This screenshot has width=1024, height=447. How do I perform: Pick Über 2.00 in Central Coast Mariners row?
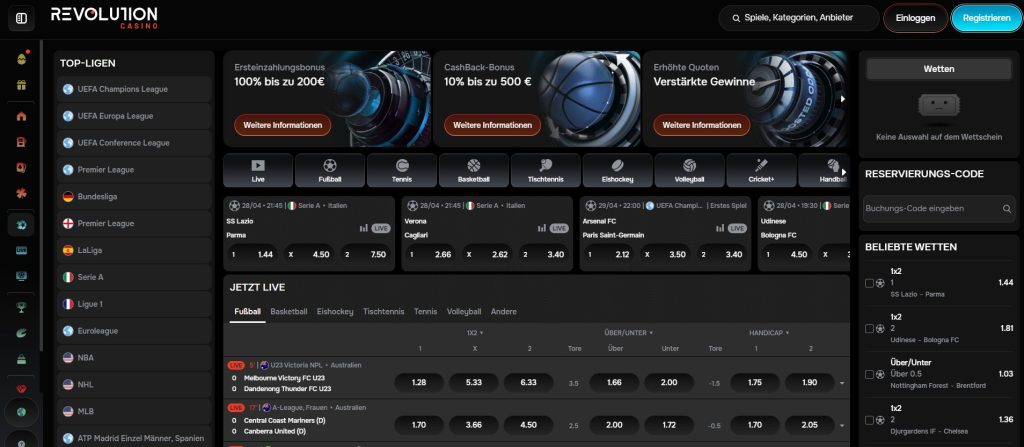click(614, 425)
